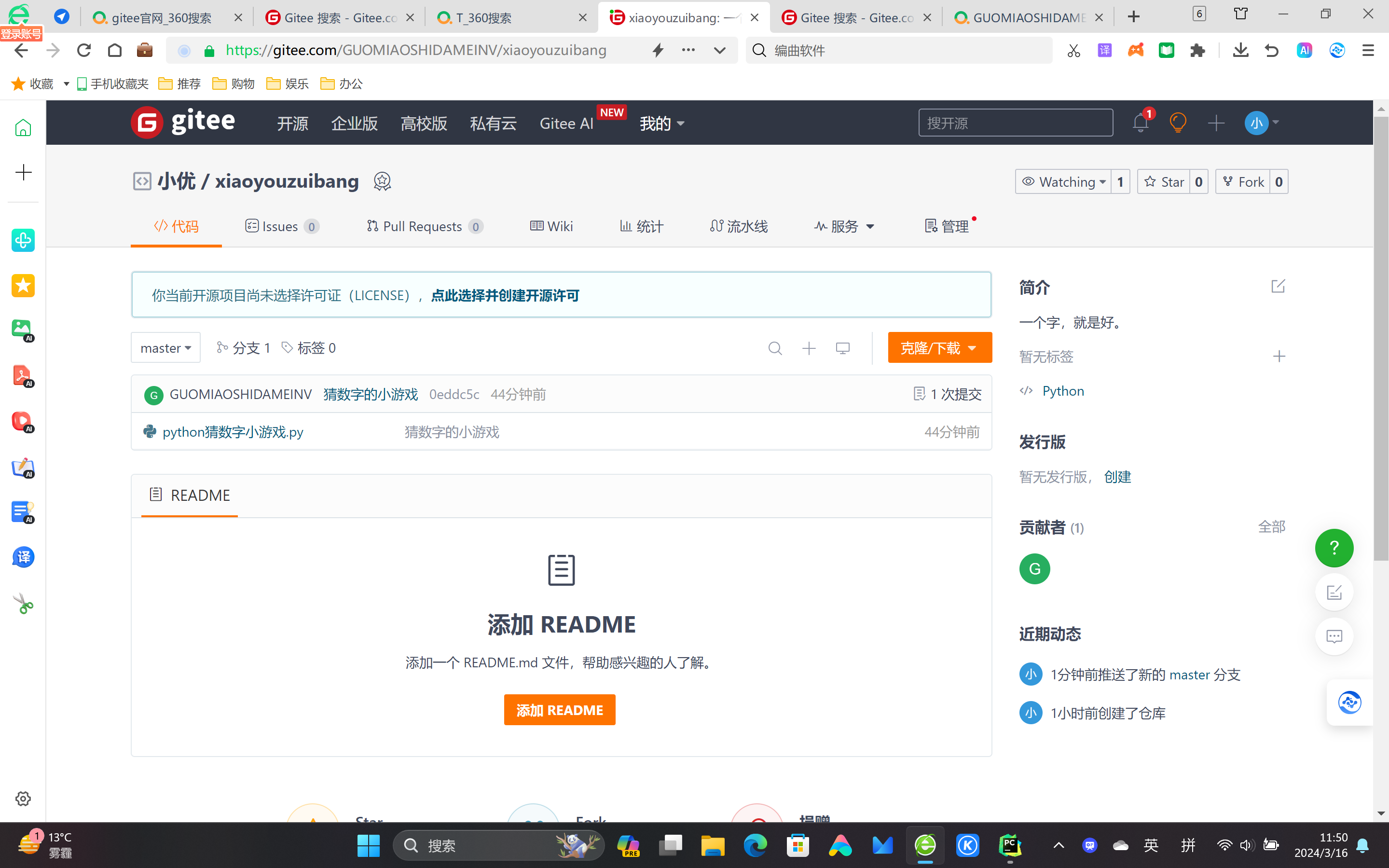
Task: Click the plus icon to add a repository label
Action: pos(1279,357)
